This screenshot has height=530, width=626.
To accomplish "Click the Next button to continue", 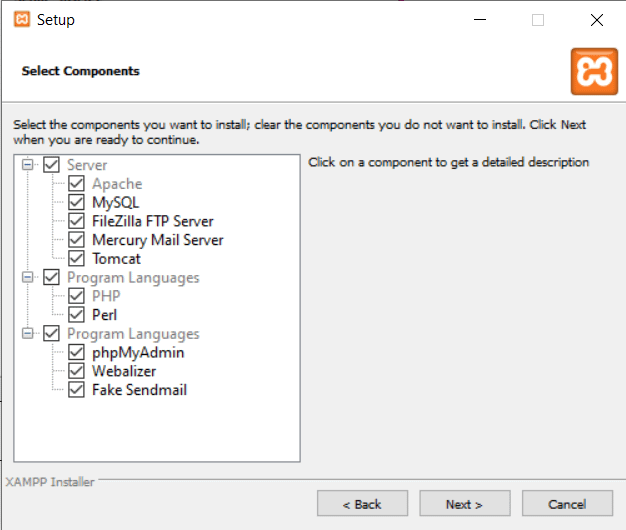I will (464, 504).
